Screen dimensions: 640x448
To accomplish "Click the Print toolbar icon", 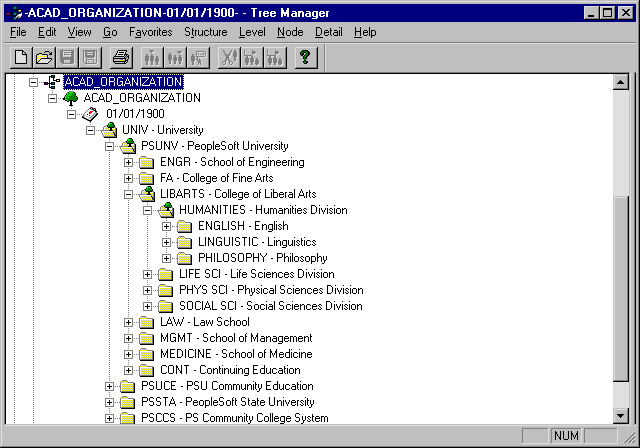I will tap(121, 57).
